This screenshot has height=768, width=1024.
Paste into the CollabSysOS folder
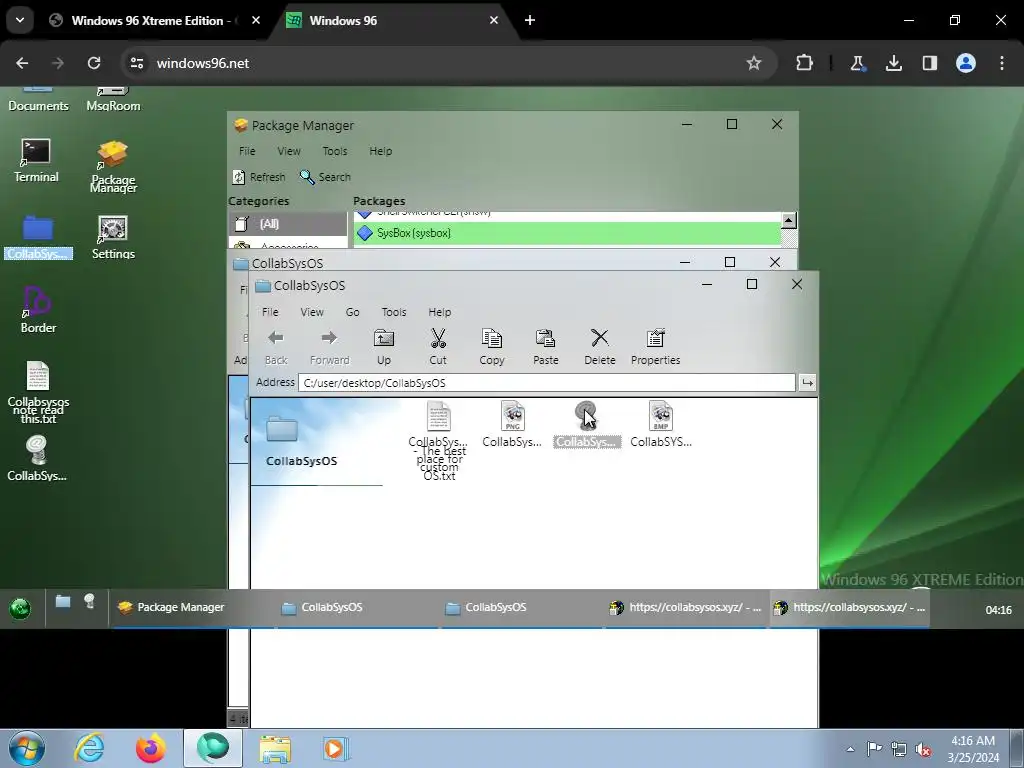pyautogui.click(x=545, y=347)
